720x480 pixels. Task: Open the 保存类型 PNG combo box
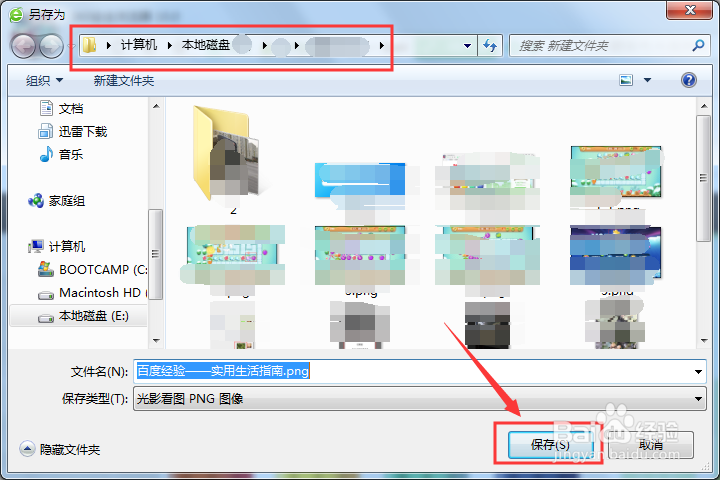click(420, 399)
